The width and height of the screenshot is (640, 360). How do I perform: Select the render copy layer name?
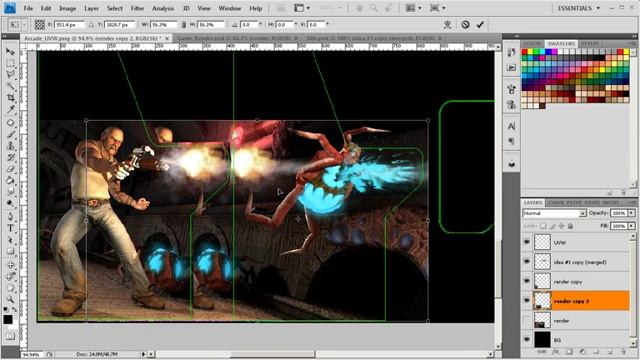568,282
